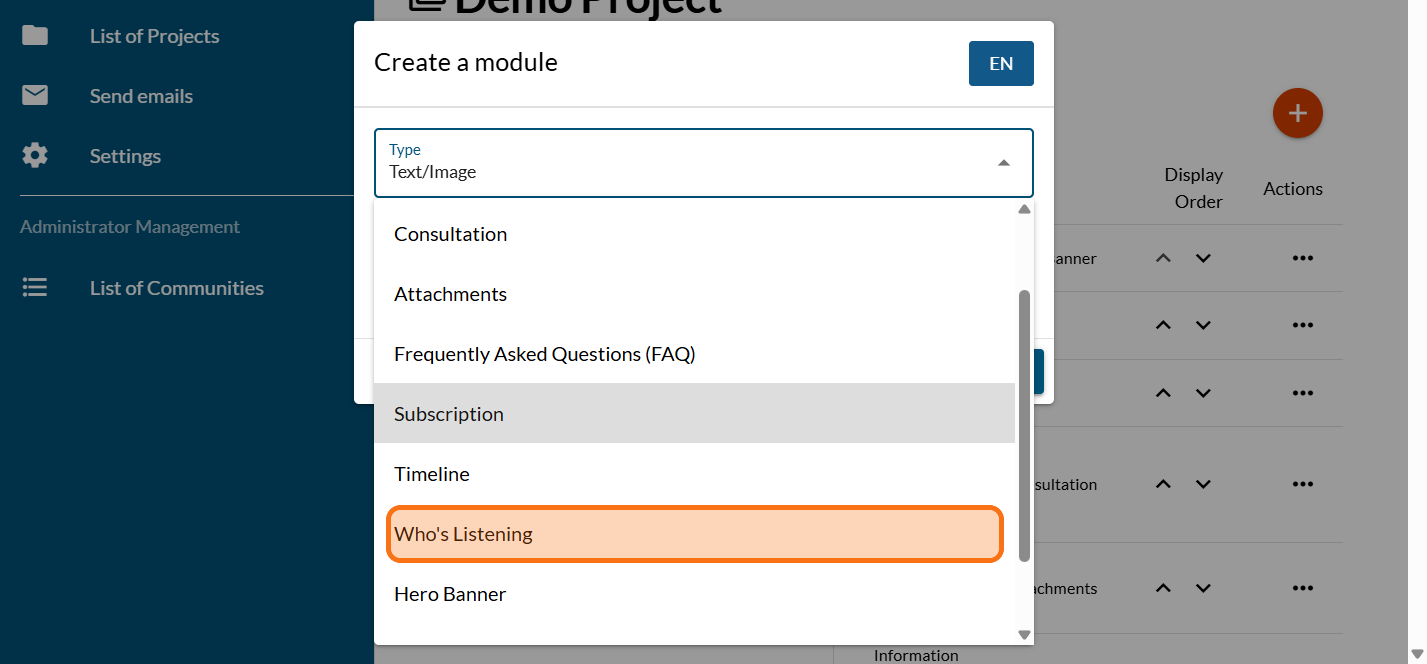
Task: Click the envelope icon for Send emails
Action: [x=35, y=96]
